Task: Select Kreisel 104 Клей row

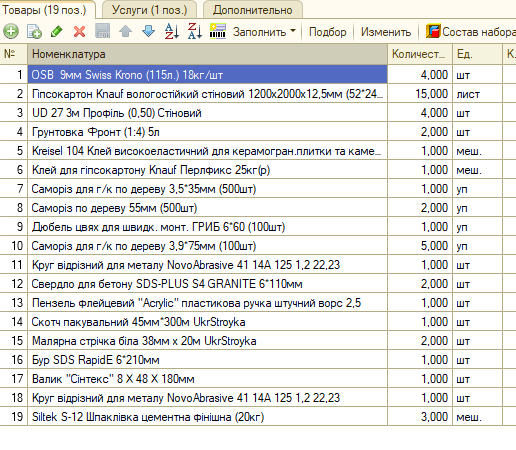Action: click(x=207, y=151)
